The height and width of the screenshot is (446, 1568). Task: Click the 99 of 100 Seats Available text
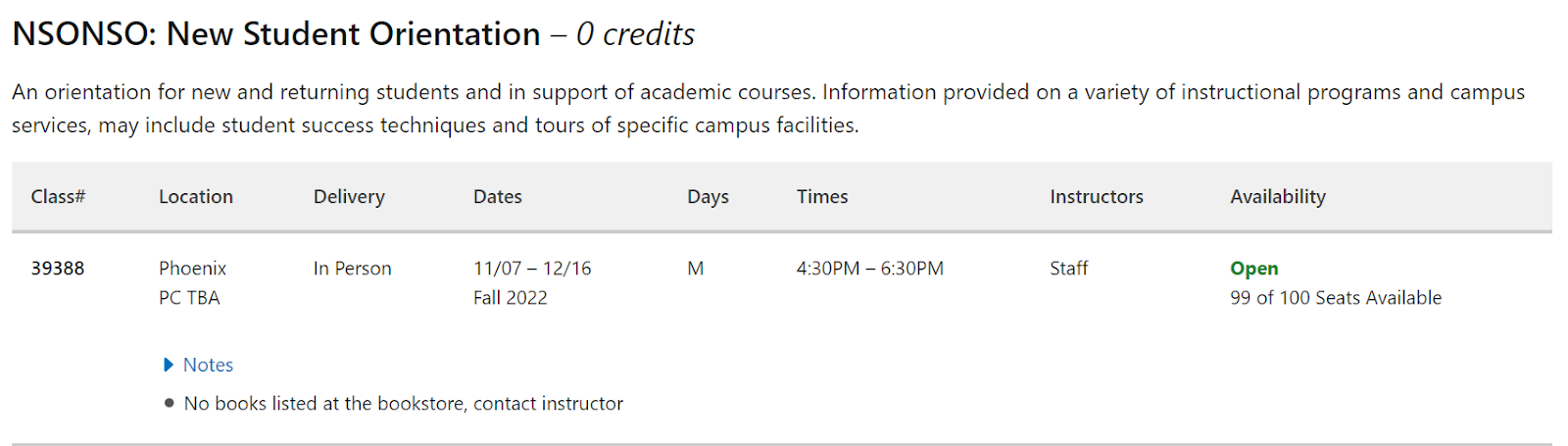(1336, 298)
